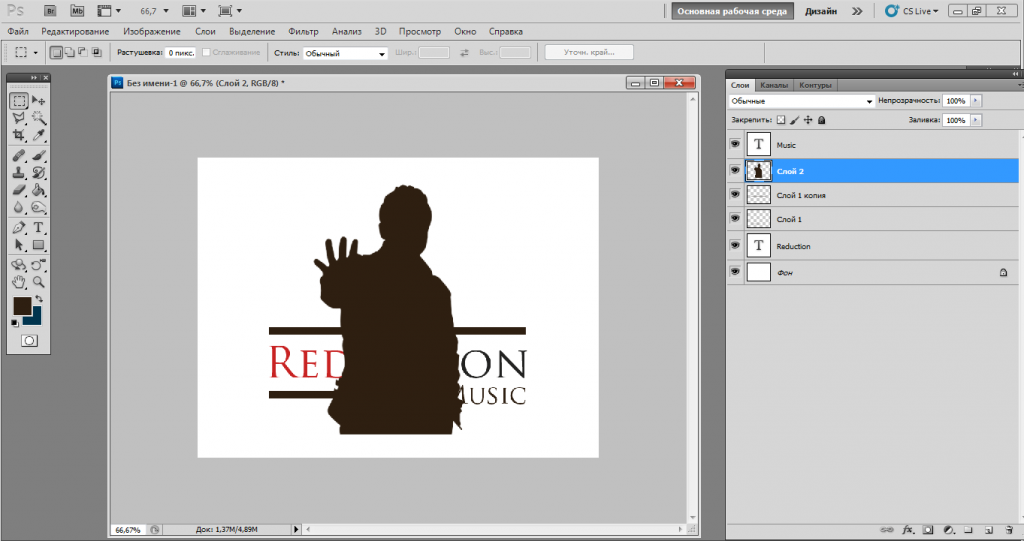Open the Фильтр menu

(x=304, y=31)
